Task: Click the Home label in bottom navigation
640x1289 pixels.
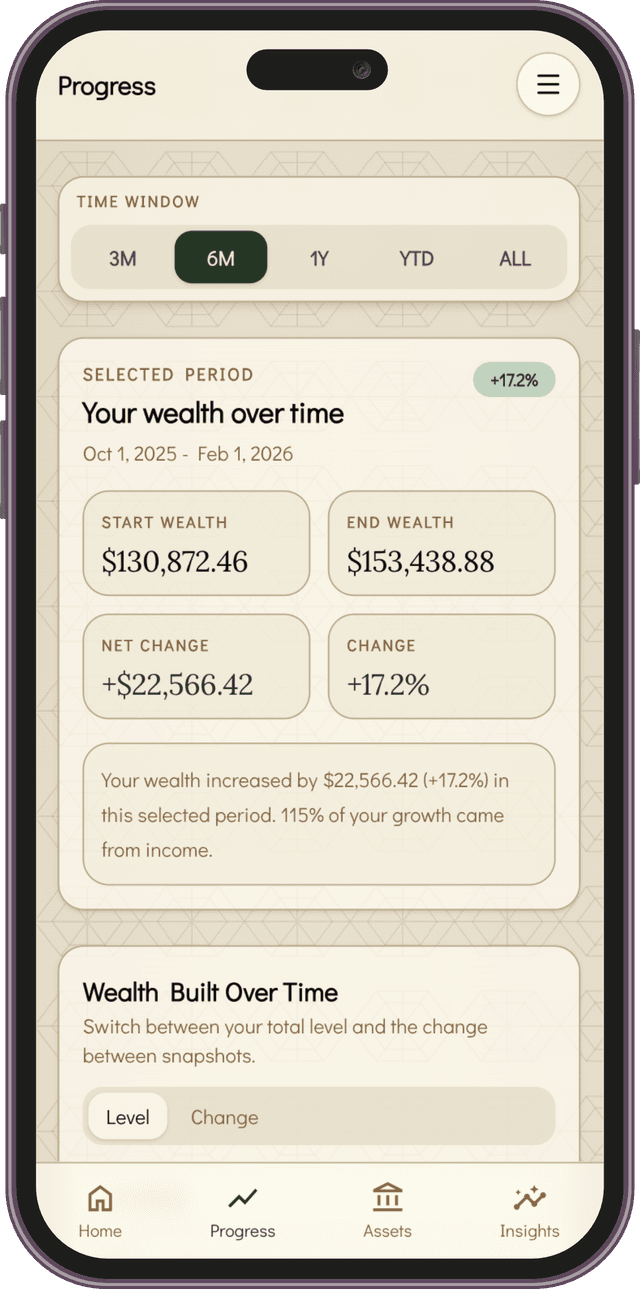Action: click(99, 1231)
